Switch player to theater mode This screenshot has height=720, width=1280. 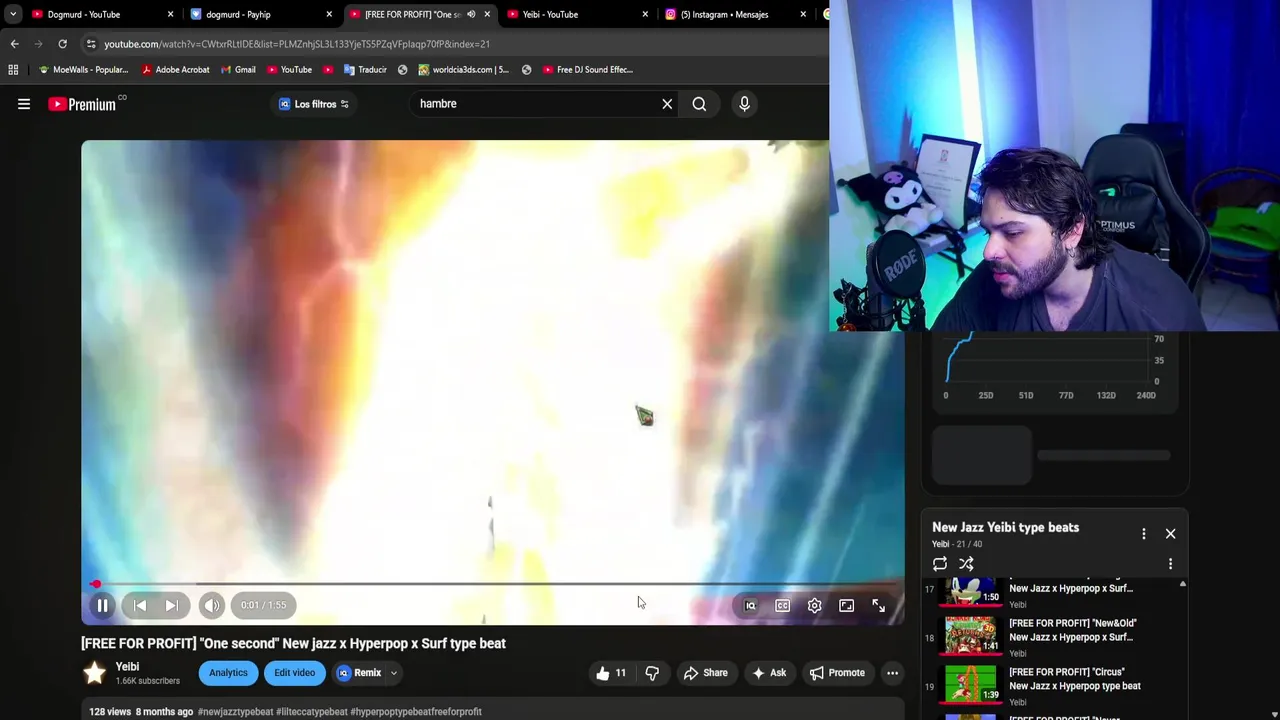[846, 605]
